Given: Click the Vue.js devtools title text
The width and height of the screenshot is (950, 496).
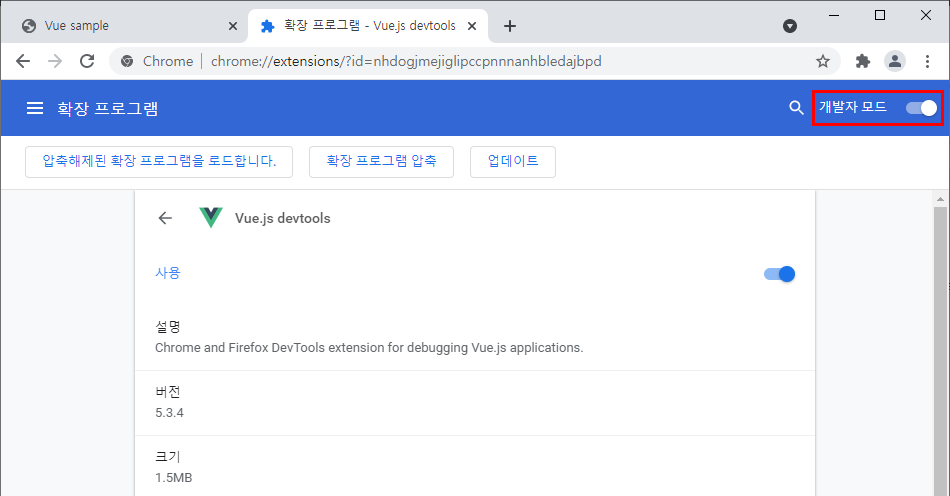Looking at the screenshot, I should [282, 218].
